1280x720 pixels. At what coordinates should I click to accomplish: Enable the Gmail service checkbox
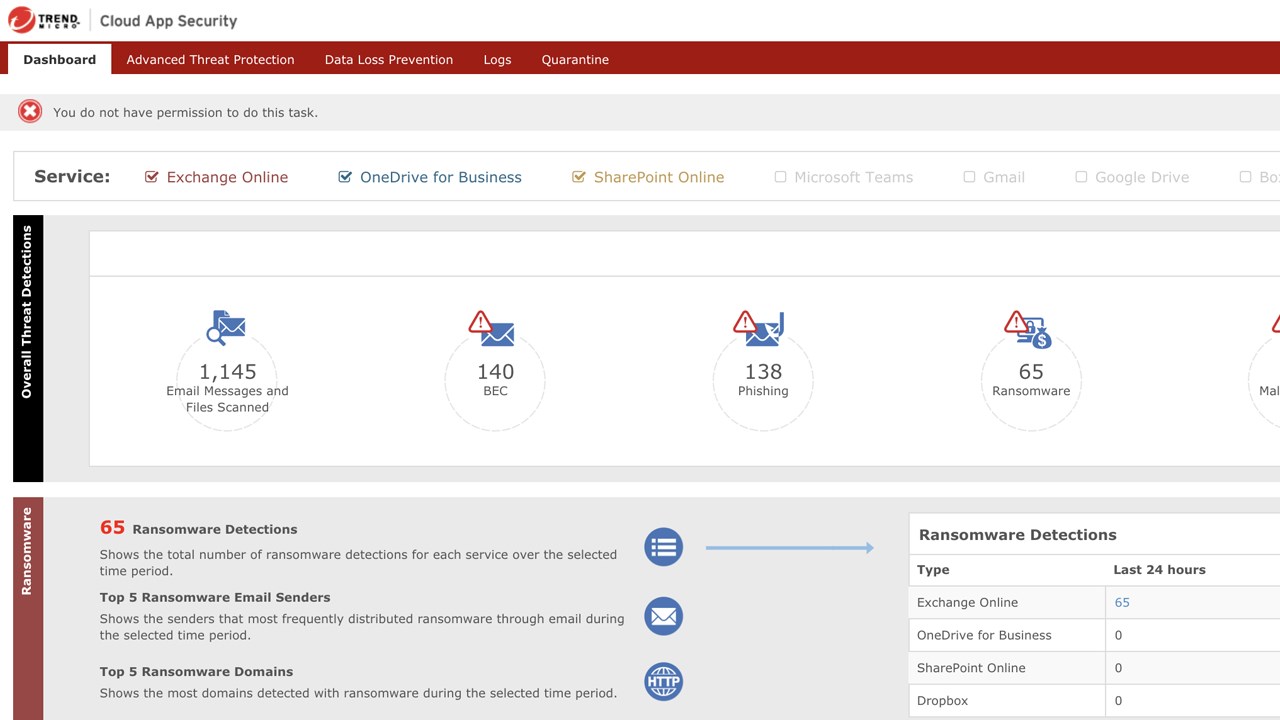pyautogui.click(x=969, y=177)
